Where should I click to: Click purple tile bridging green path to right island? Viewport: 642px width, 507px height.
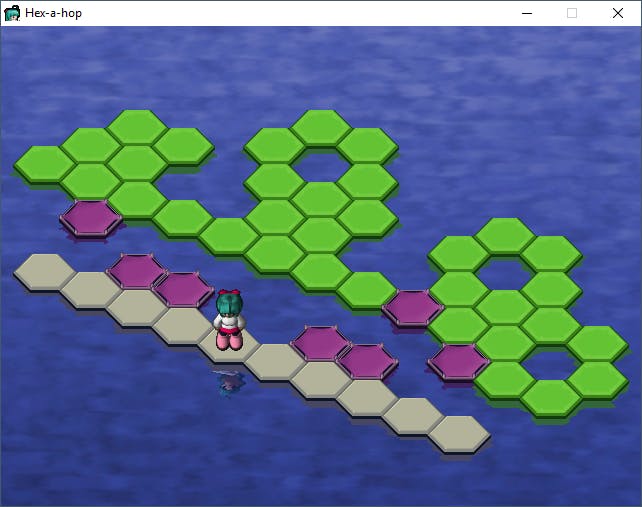pos(413,308)
